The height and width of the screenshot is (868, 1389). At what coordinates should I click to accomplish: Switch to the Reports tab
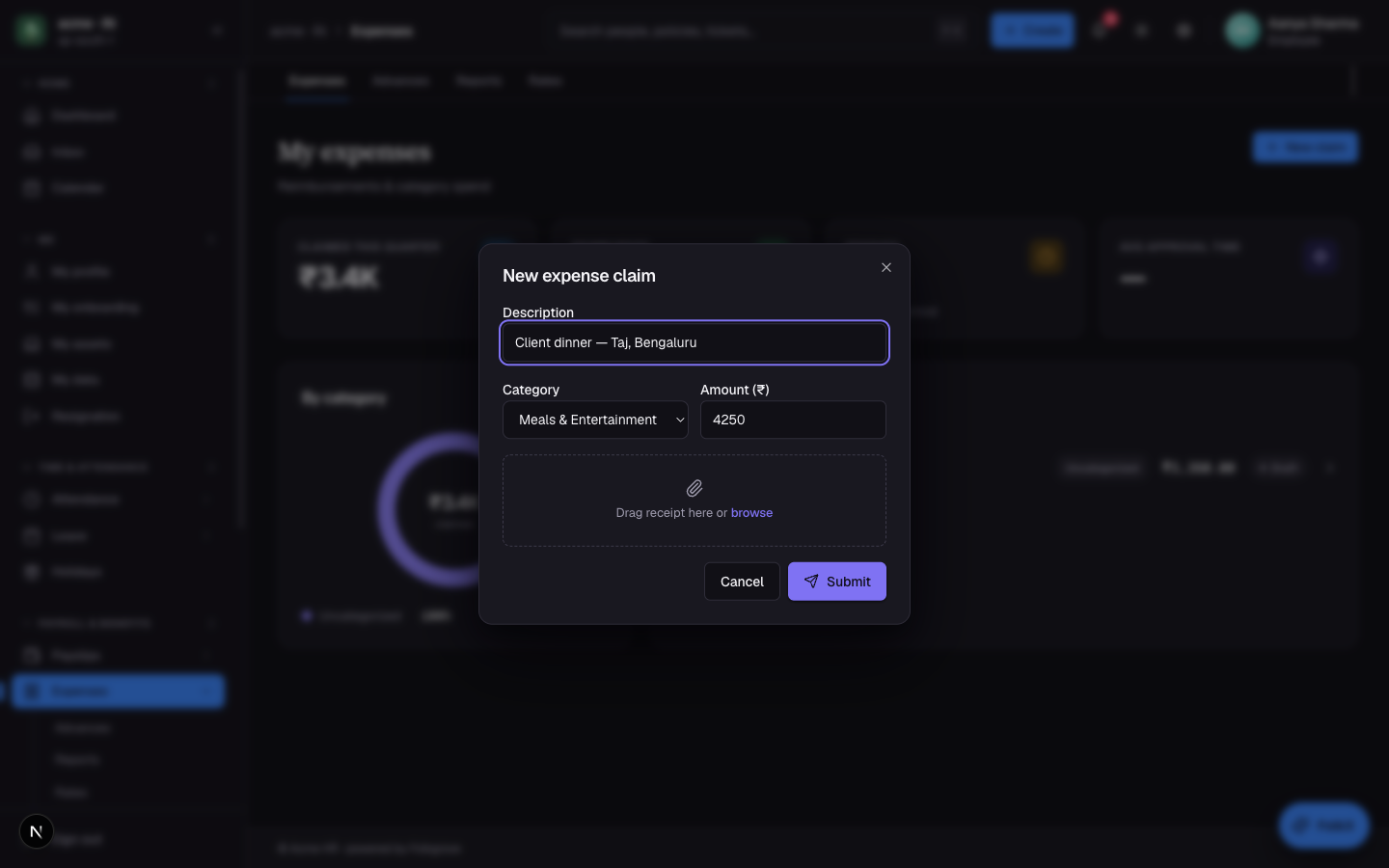tap(479, 81)
